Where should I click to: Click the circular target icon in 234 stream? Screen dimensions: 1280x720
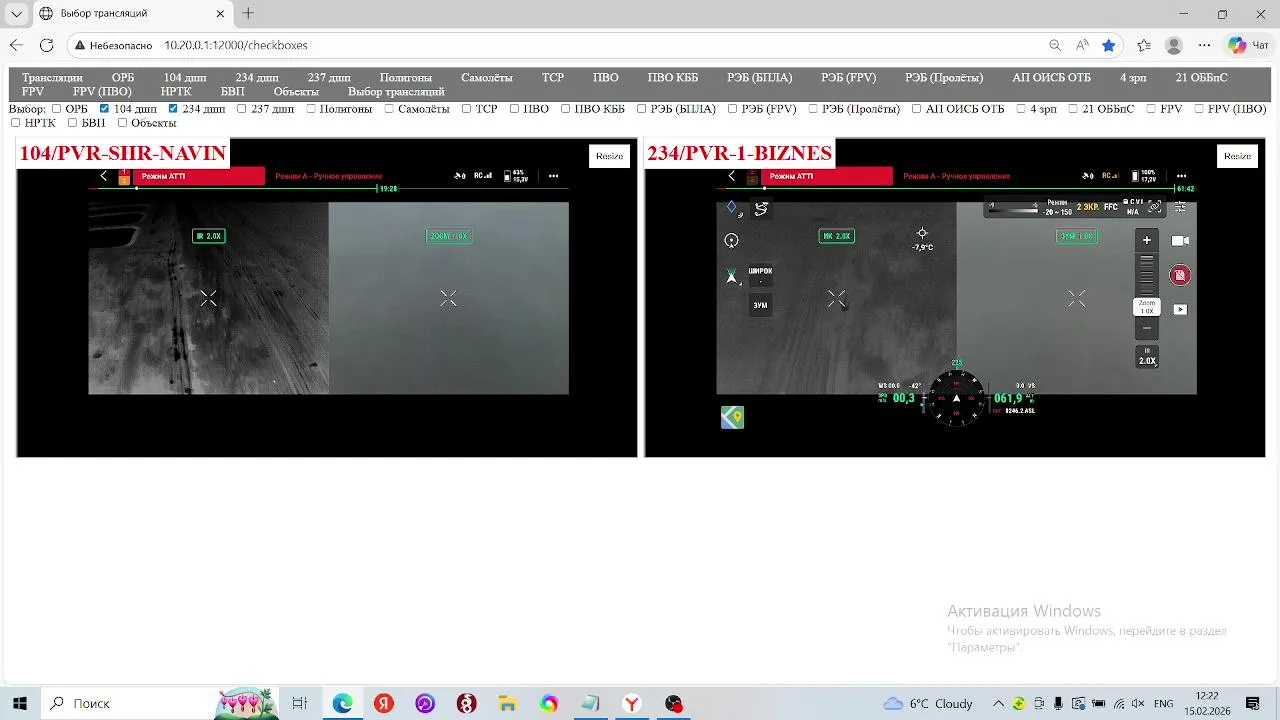coord(731,240)
